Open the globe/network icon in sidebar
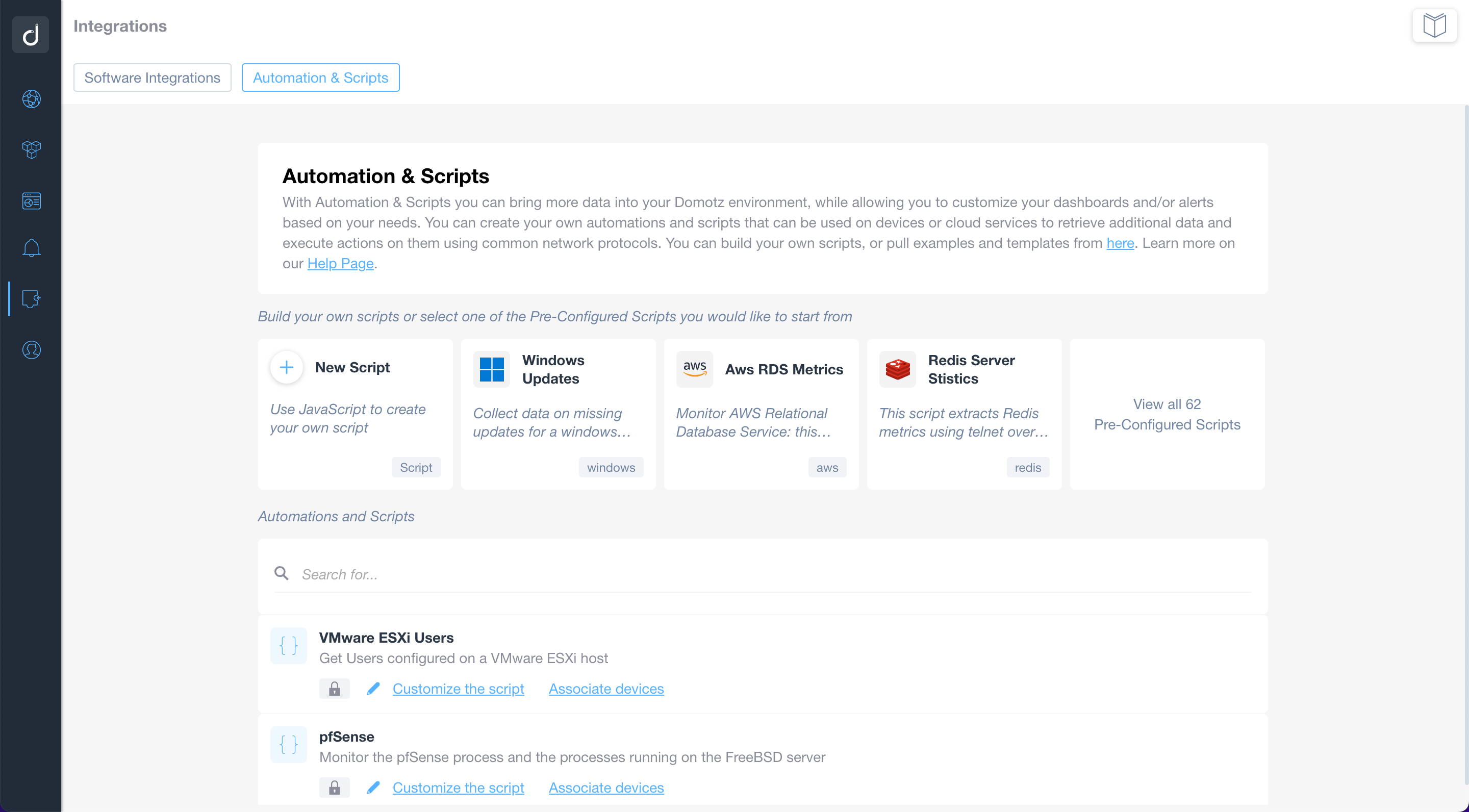Screen dimensions: 1469x812 31,98
